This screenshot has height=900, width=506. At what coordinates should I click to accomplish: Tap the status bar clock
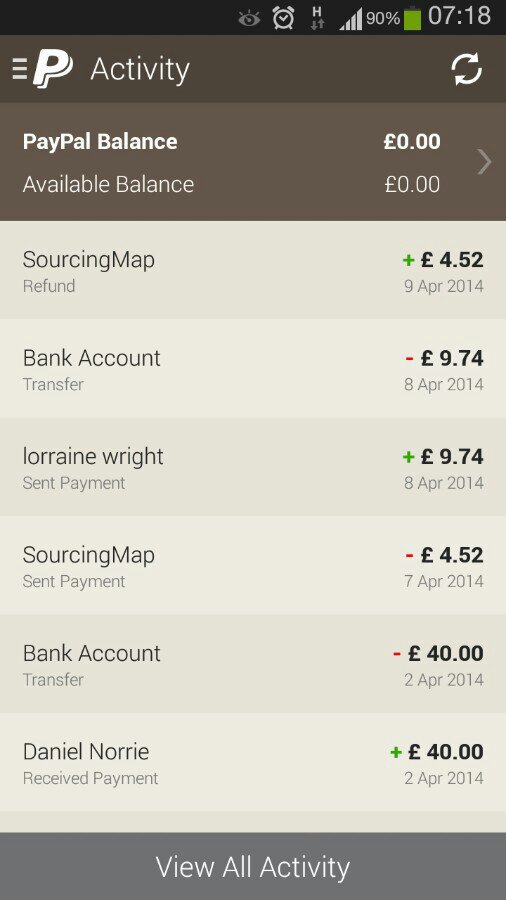tap(460, 16)
